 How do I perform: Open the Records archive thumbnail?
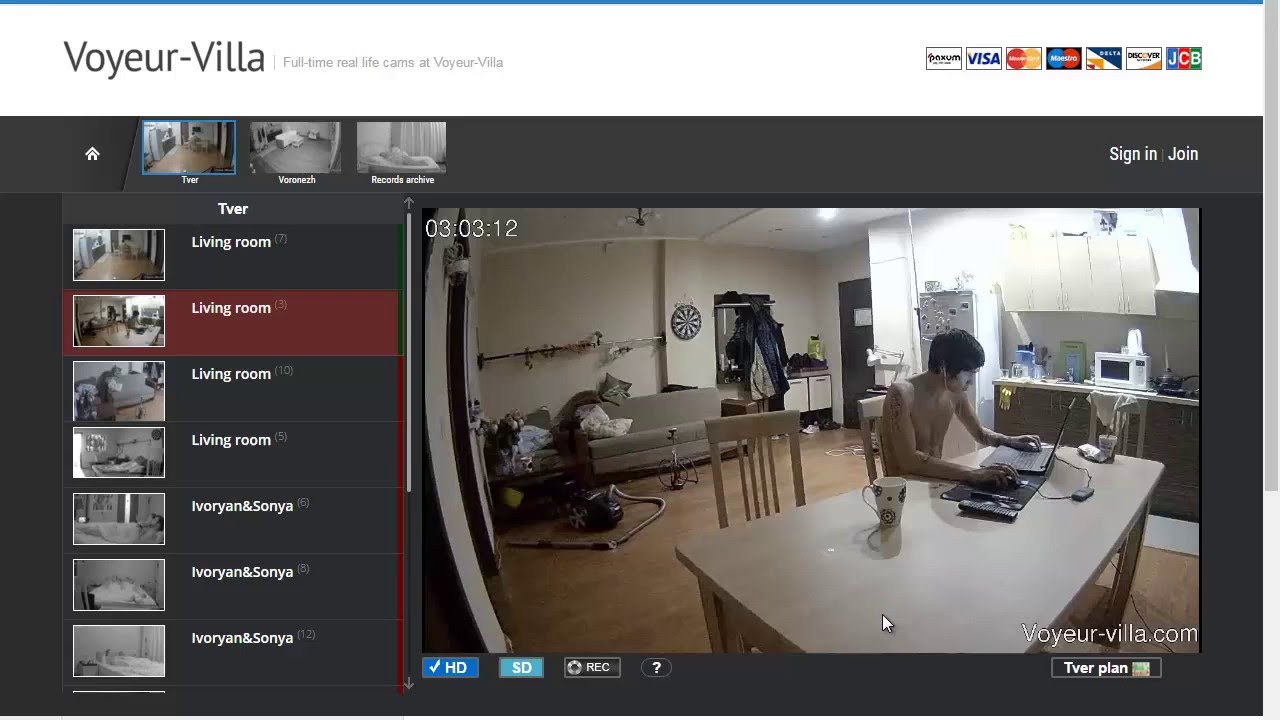pos(402,148)
